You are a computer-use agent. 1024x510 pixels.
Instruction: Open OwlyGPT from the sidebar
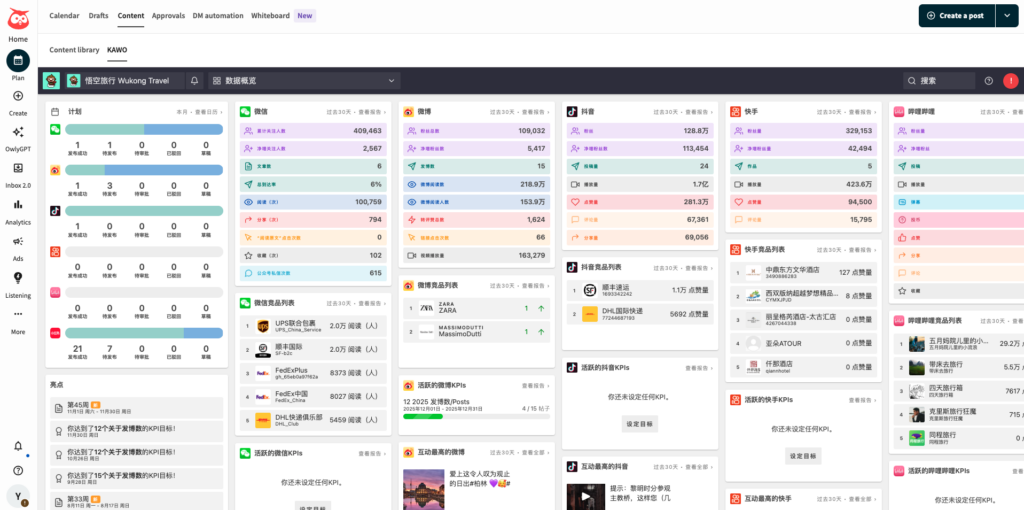pos(18,132)
